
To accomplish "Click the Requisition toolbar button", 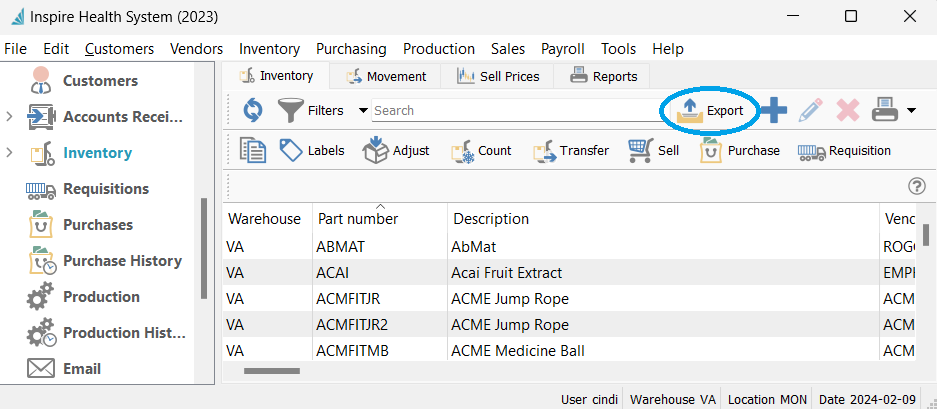I will (x=844, y=151).
